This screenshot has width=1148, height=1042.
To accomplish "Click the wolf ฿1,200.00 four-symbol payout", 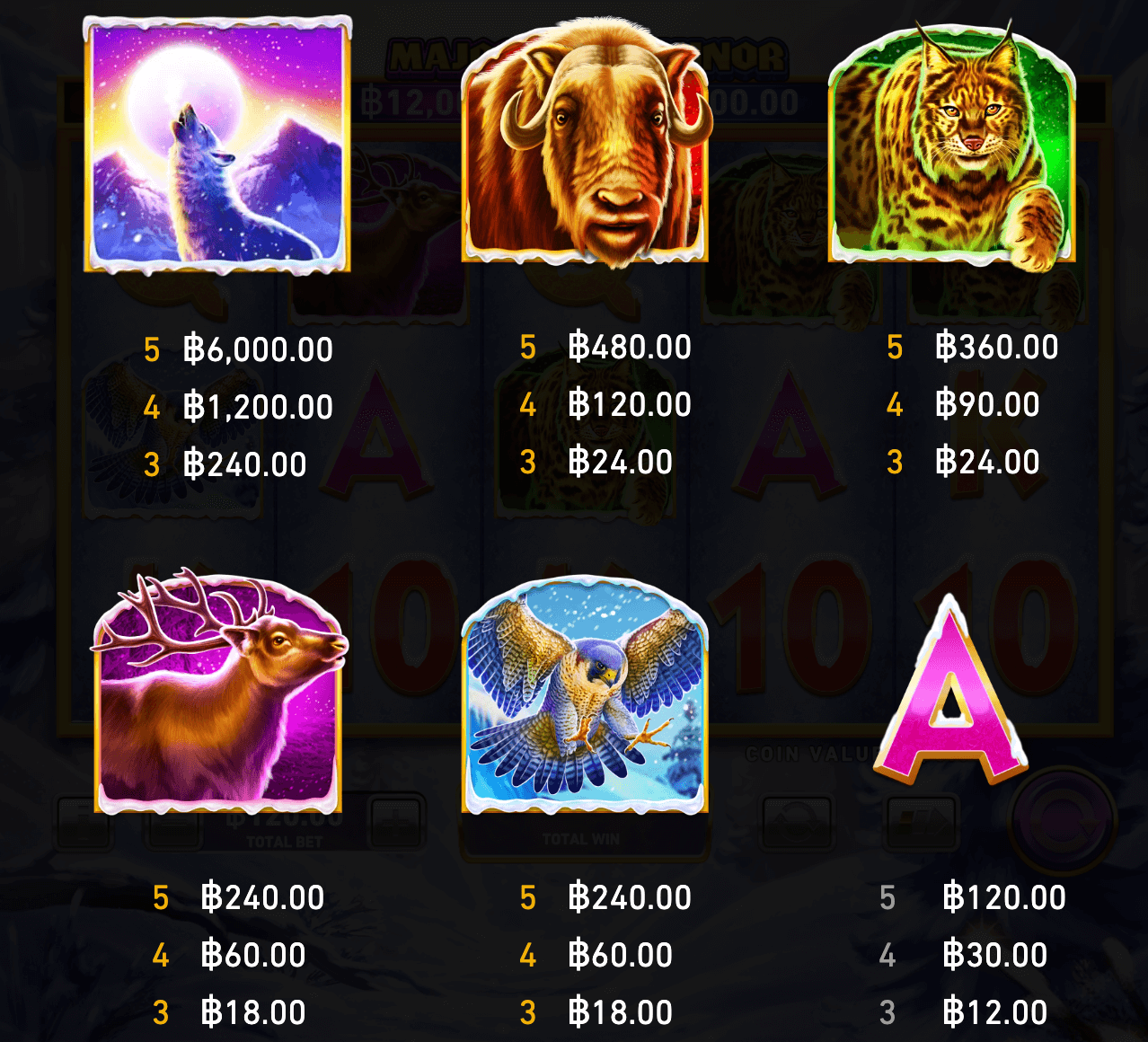I will 259,406.
